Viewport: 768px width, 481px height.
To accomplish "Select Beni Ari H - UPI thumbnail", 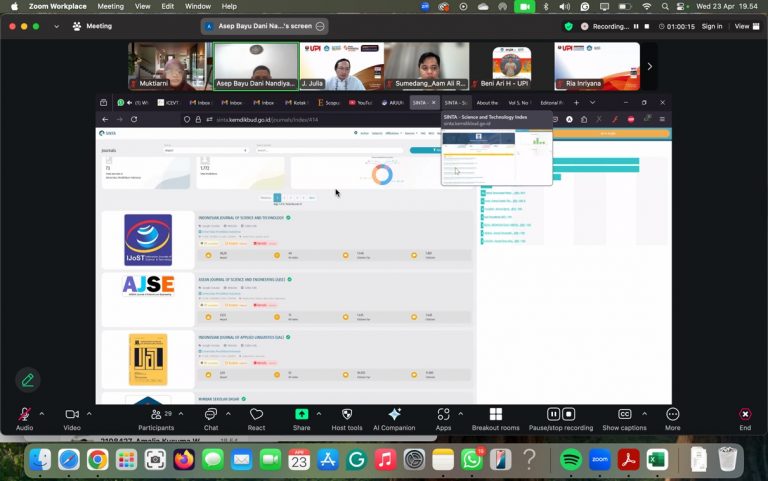I will [512, 66].
